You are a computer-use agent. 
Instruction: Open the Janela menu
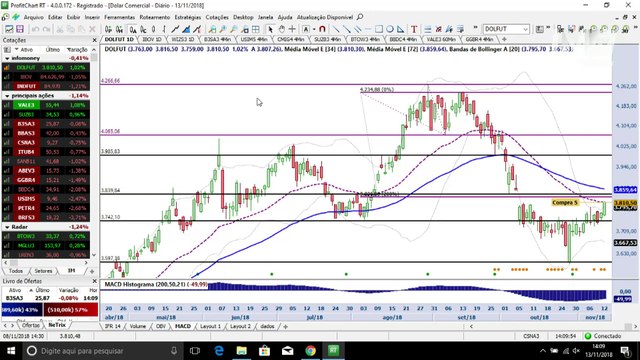coord(265,17)
